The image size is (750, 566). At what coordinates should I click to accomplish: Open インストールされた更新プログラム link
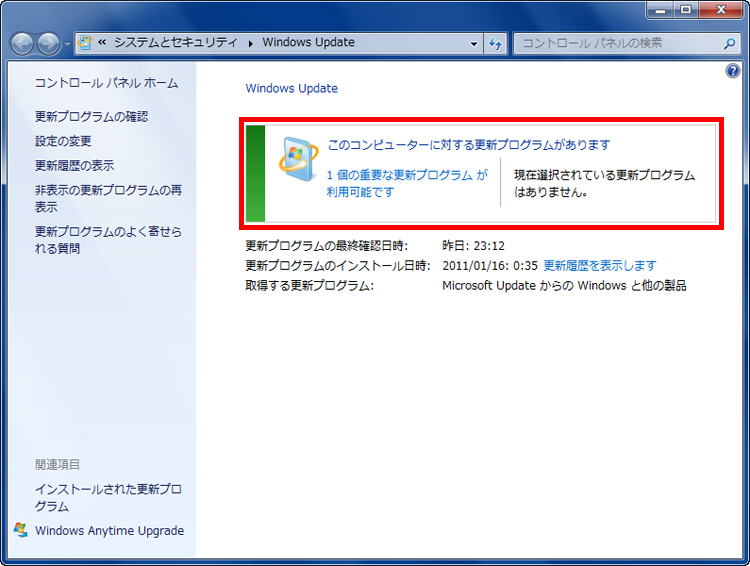pyautogui.click(x=108, y=497)
